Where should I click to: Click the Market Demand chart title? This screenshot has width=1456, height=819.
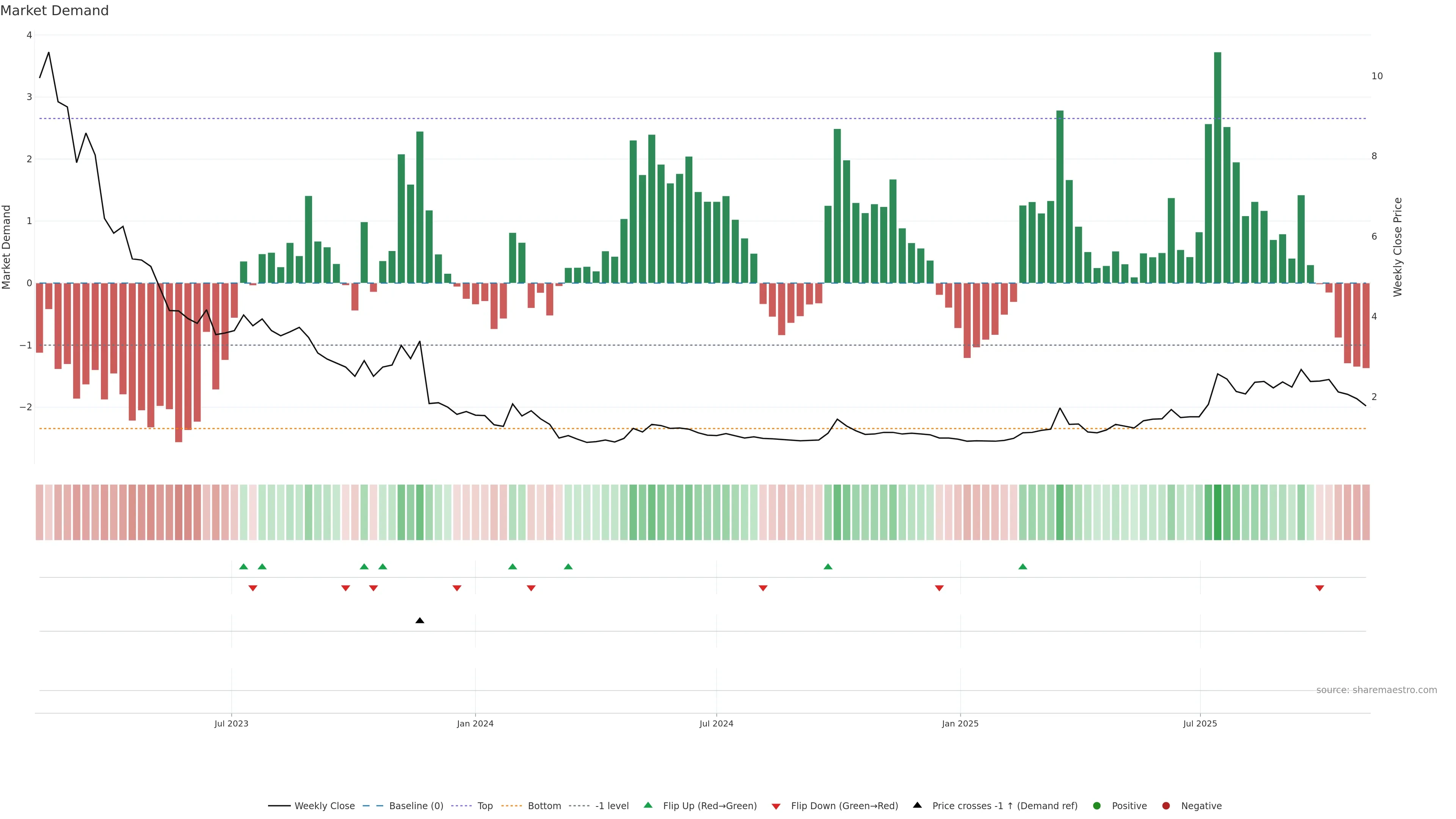(54, 11)
